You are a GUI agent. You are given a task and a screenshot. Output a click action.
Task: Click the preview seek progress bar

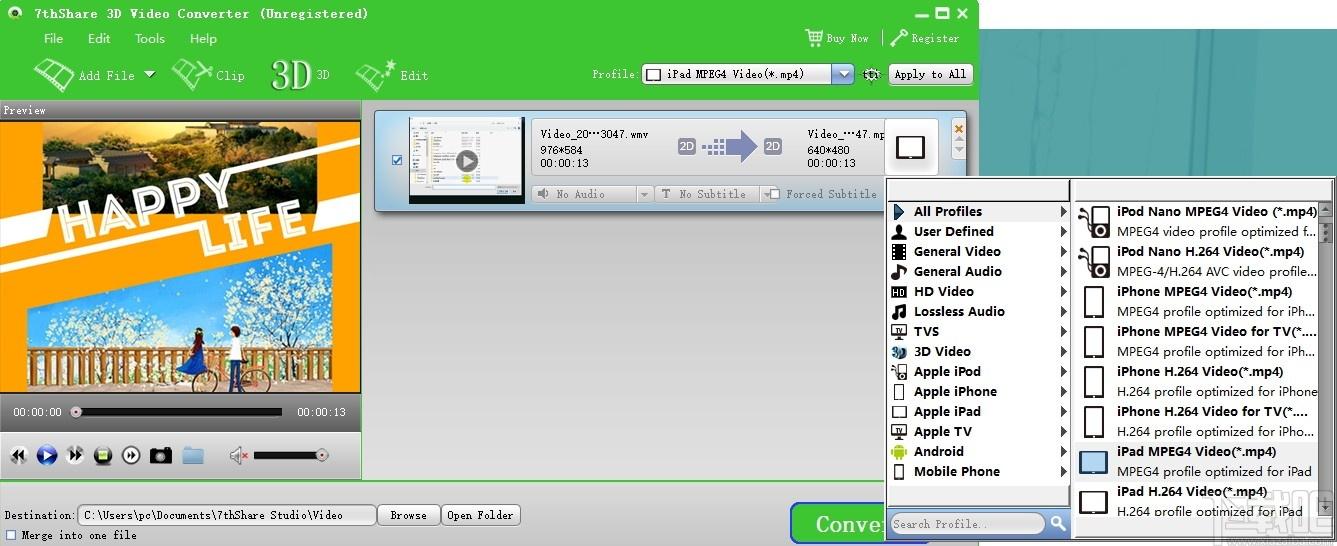pyautogui.click(x=177, y=412)
